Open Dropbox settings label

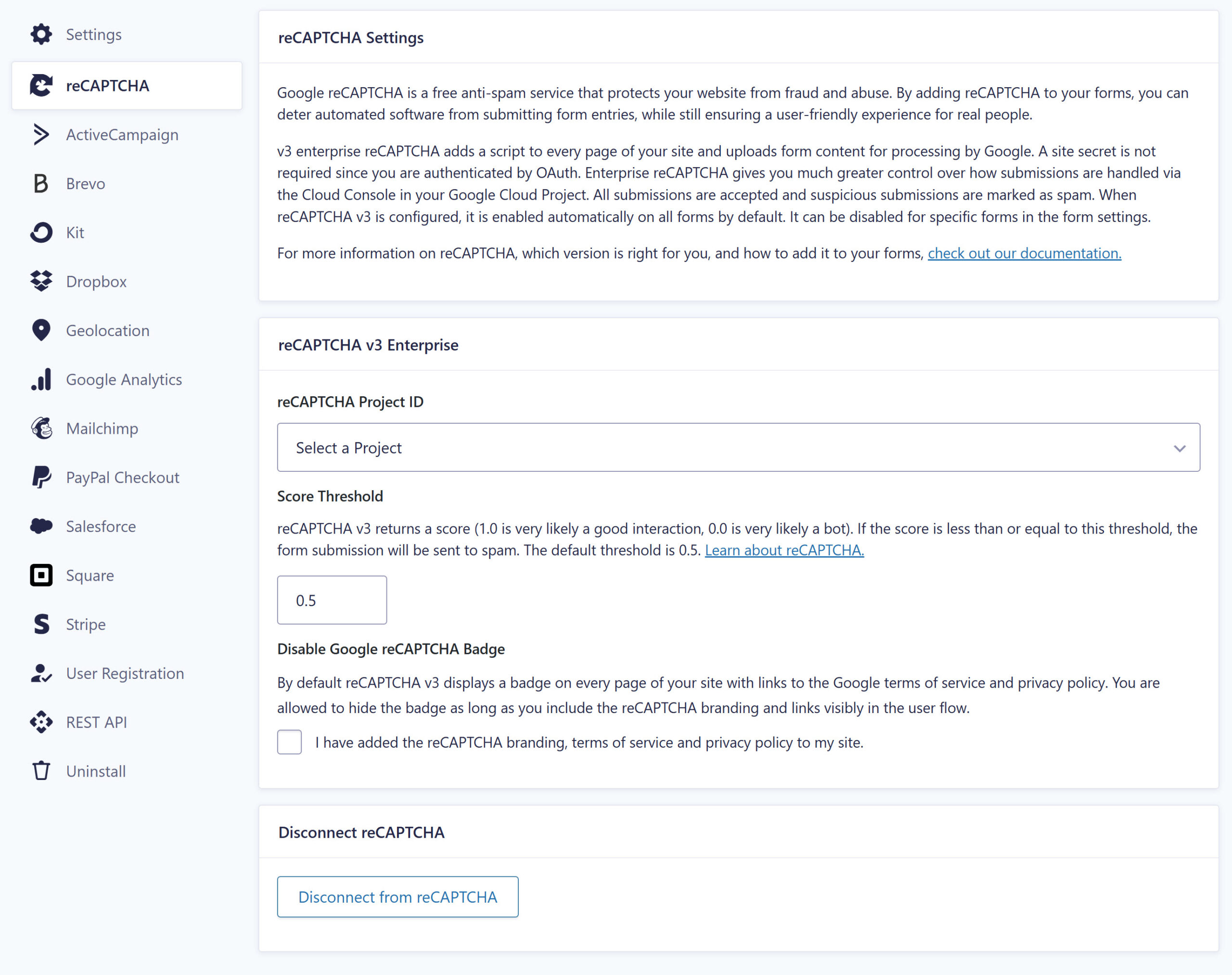96,281
